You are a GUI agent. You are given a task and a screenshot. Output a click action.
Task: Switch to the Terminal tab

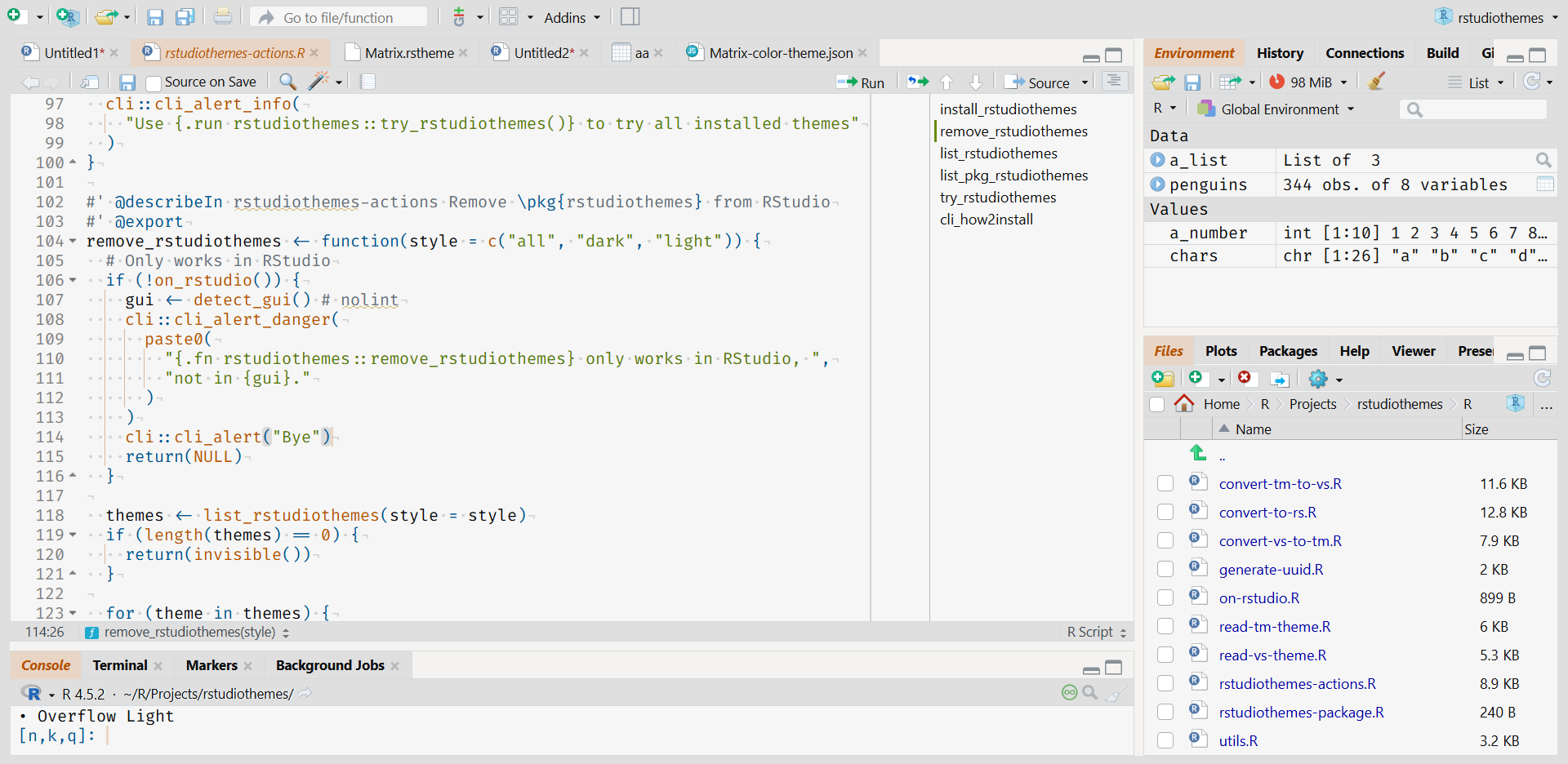coord(120,665)
